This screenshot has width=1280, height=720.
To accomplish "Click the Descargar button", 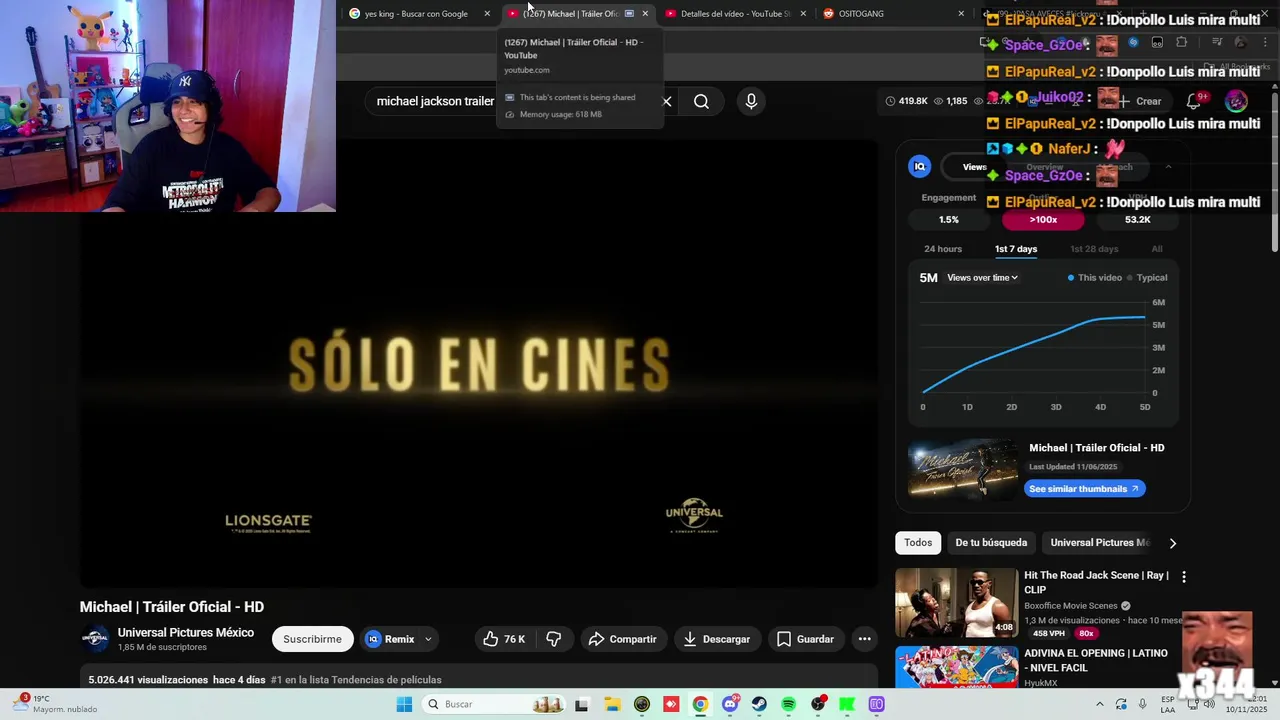I will (717, 639).
